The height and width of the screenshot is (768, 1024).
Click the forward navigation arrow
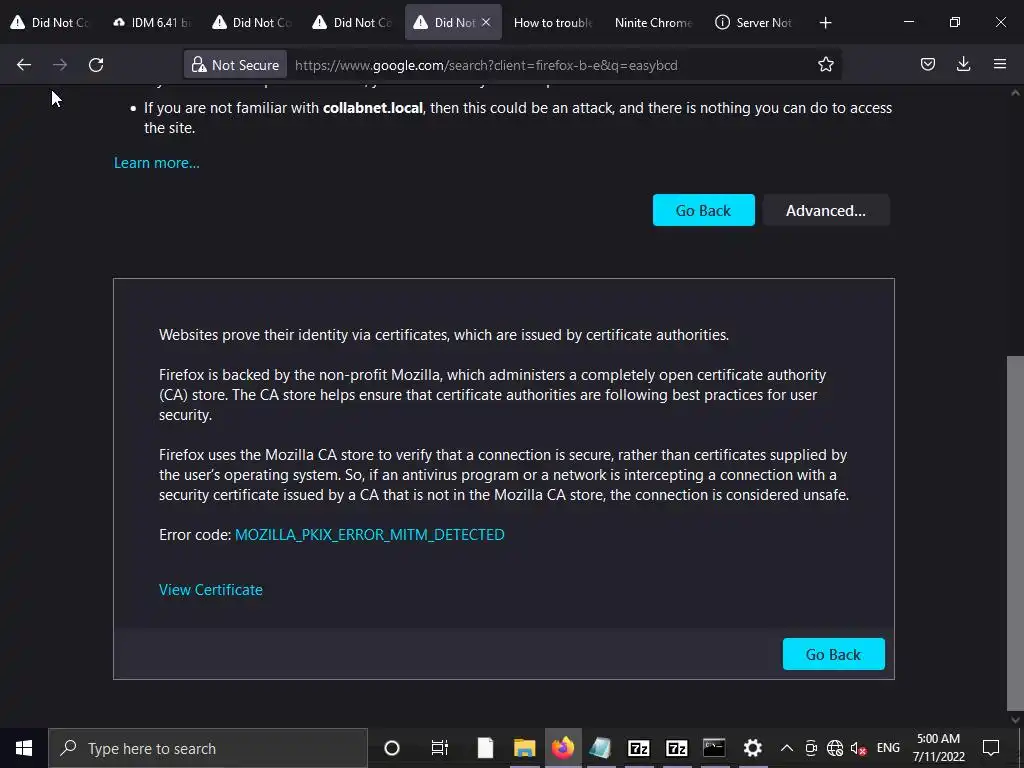point(60,65)
